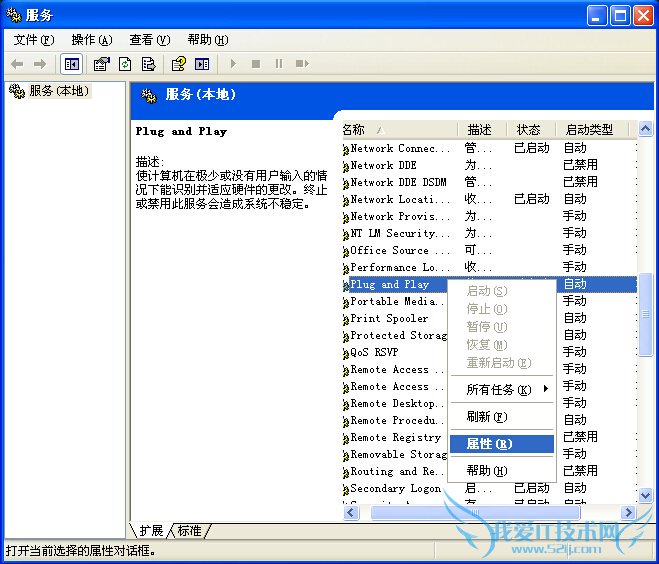Select the Network Locati... service row

pos(490,199)
